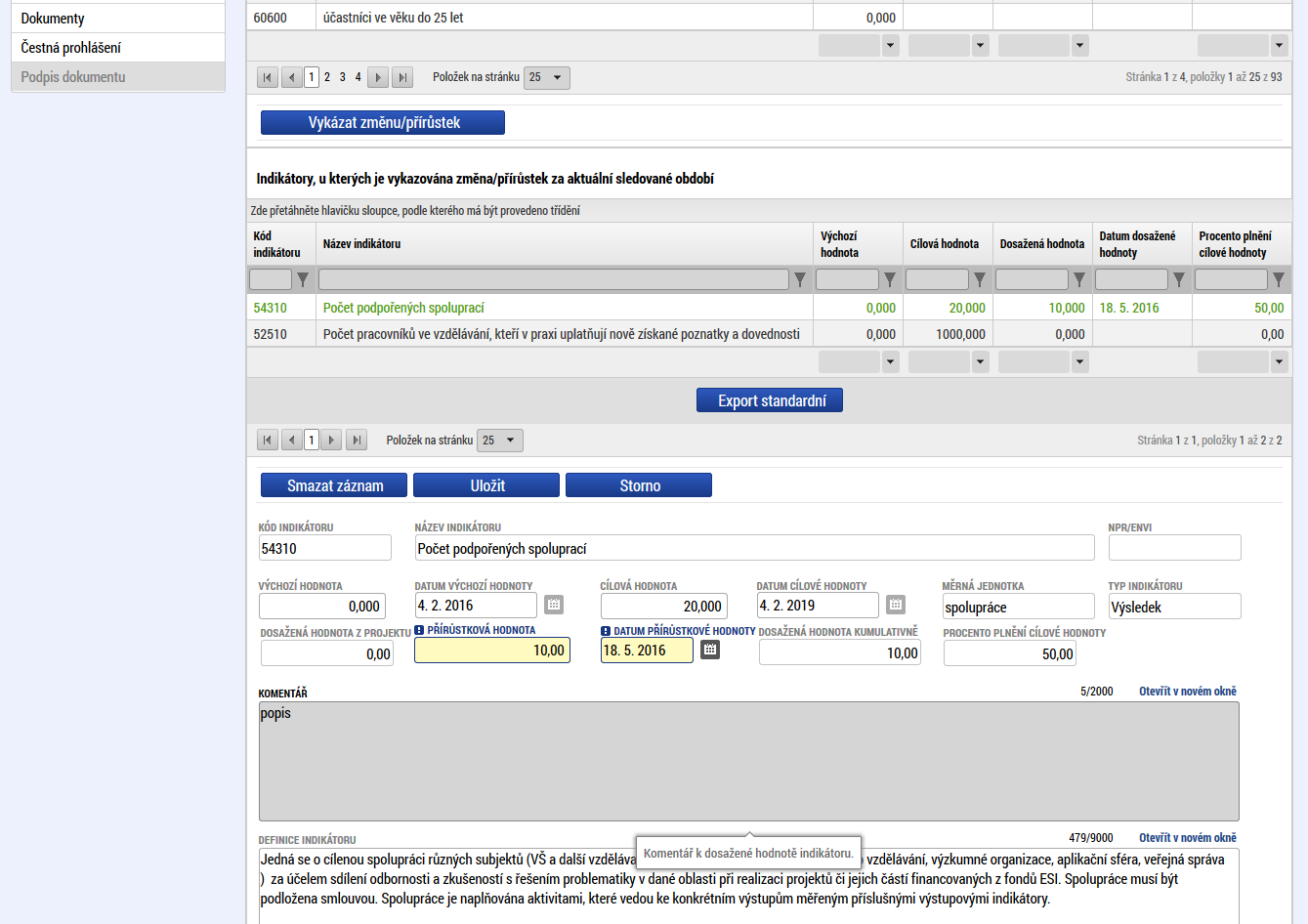Click the Typ indikátoru field showing Výsledek

[x=1175, y=607]
